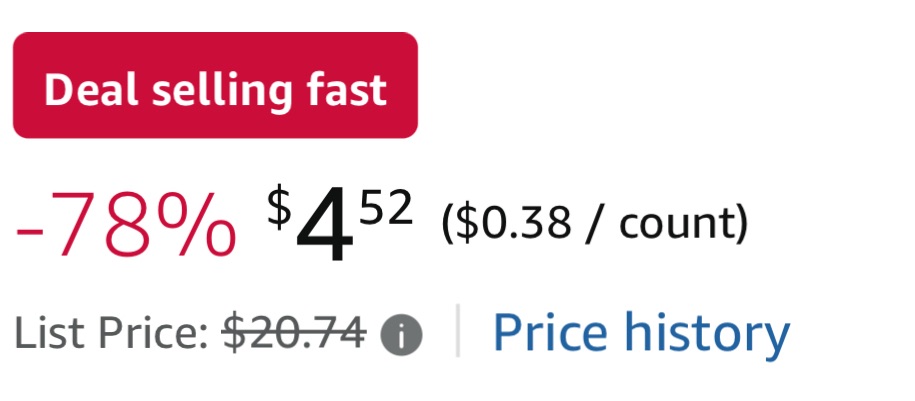The width and height of the screenshot is (915, 401).
Task: Click the vertical divider before Price history
Action: pos(458,331)
